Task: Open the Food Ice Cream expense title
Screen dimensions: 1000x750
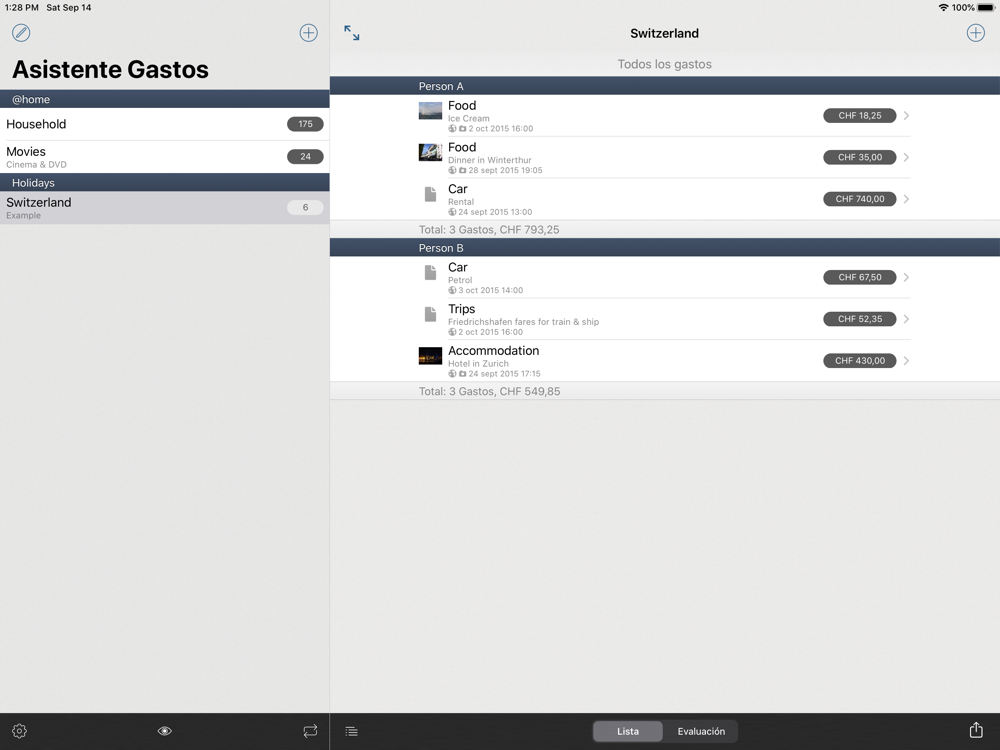Action: [462, 105]
